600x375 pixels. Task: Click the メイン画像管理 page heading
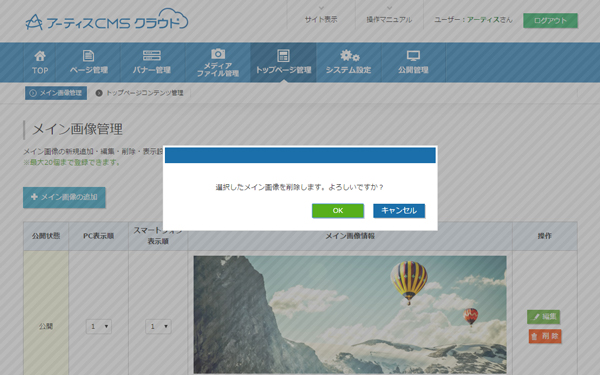tap(78, 129)
